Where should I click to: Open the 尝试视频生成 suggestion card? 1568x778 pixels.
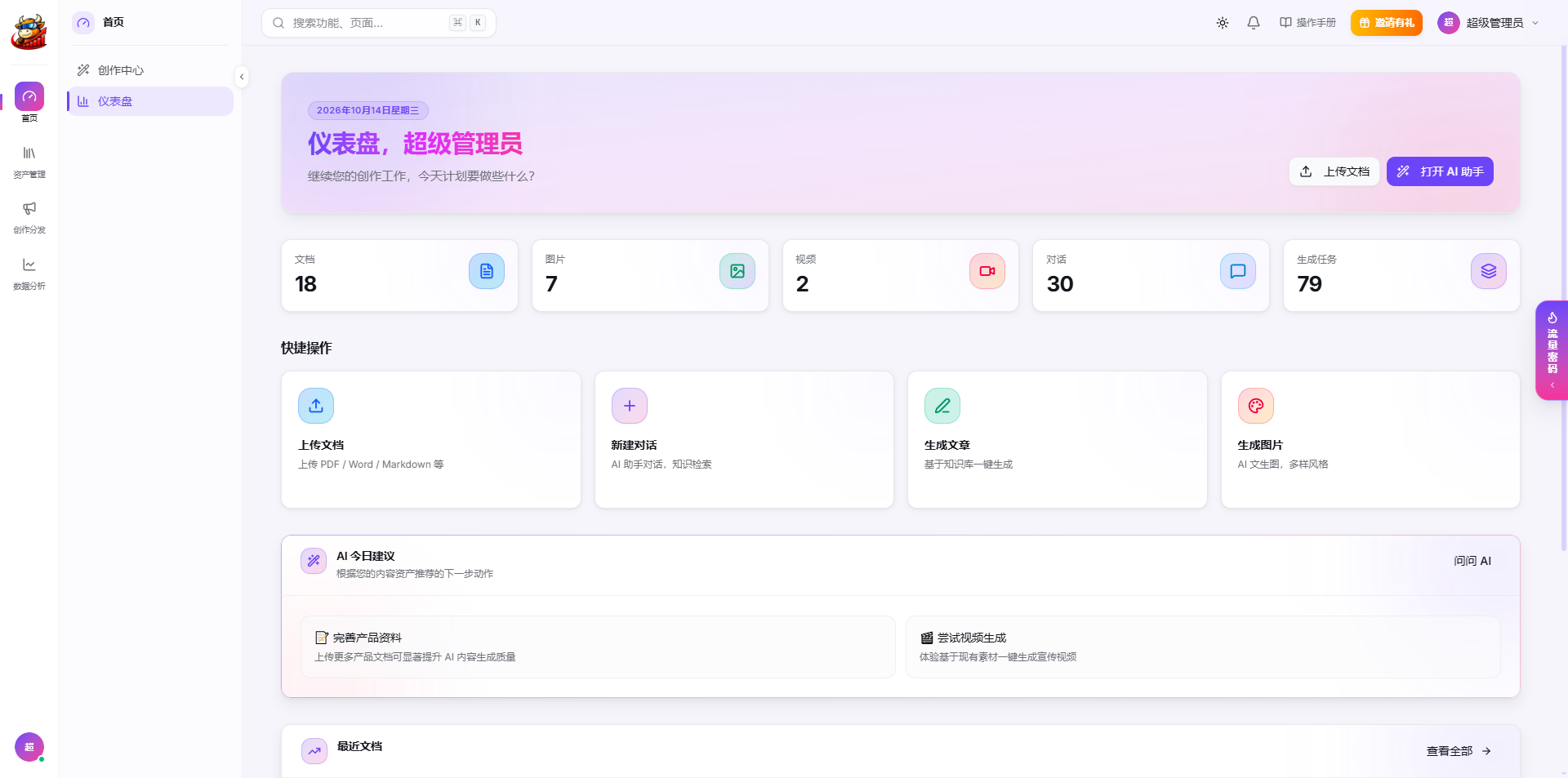pos(1203,647)
